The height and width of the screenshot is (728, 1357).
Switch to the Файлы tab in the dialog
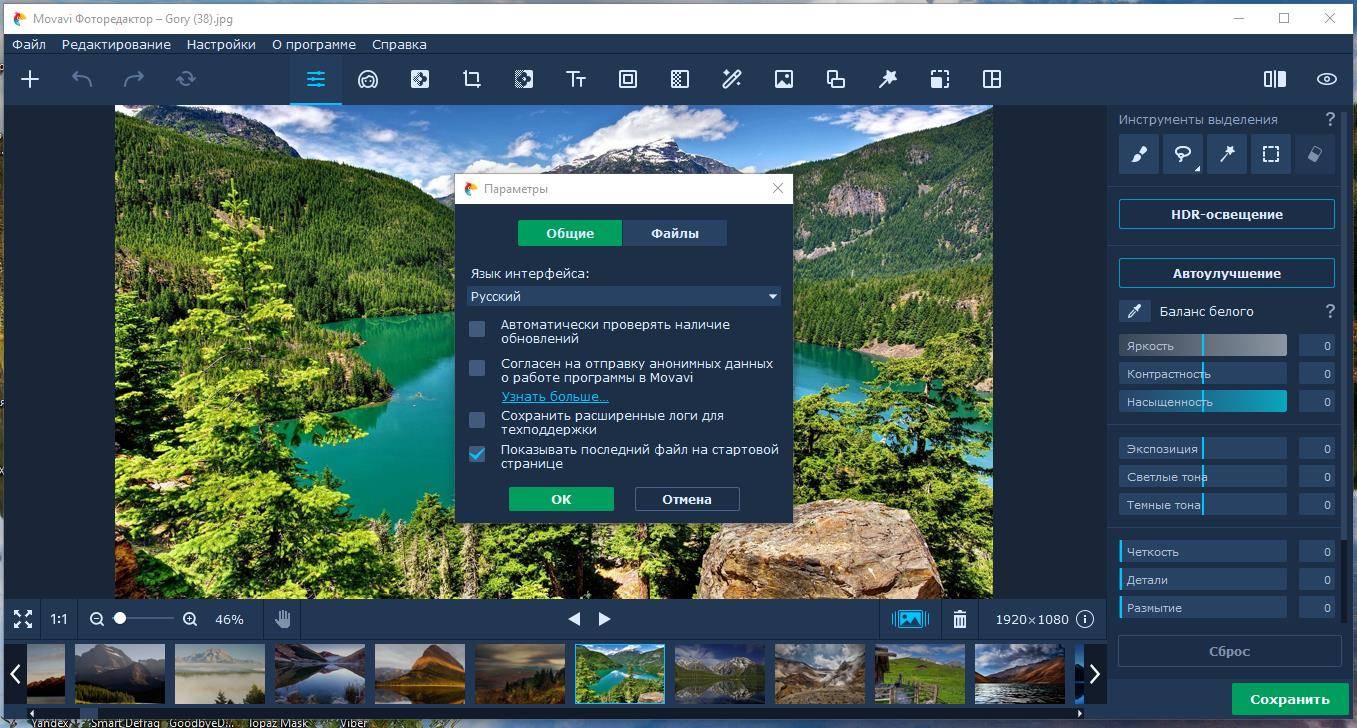pyautogui.click(x=675, y=233)
